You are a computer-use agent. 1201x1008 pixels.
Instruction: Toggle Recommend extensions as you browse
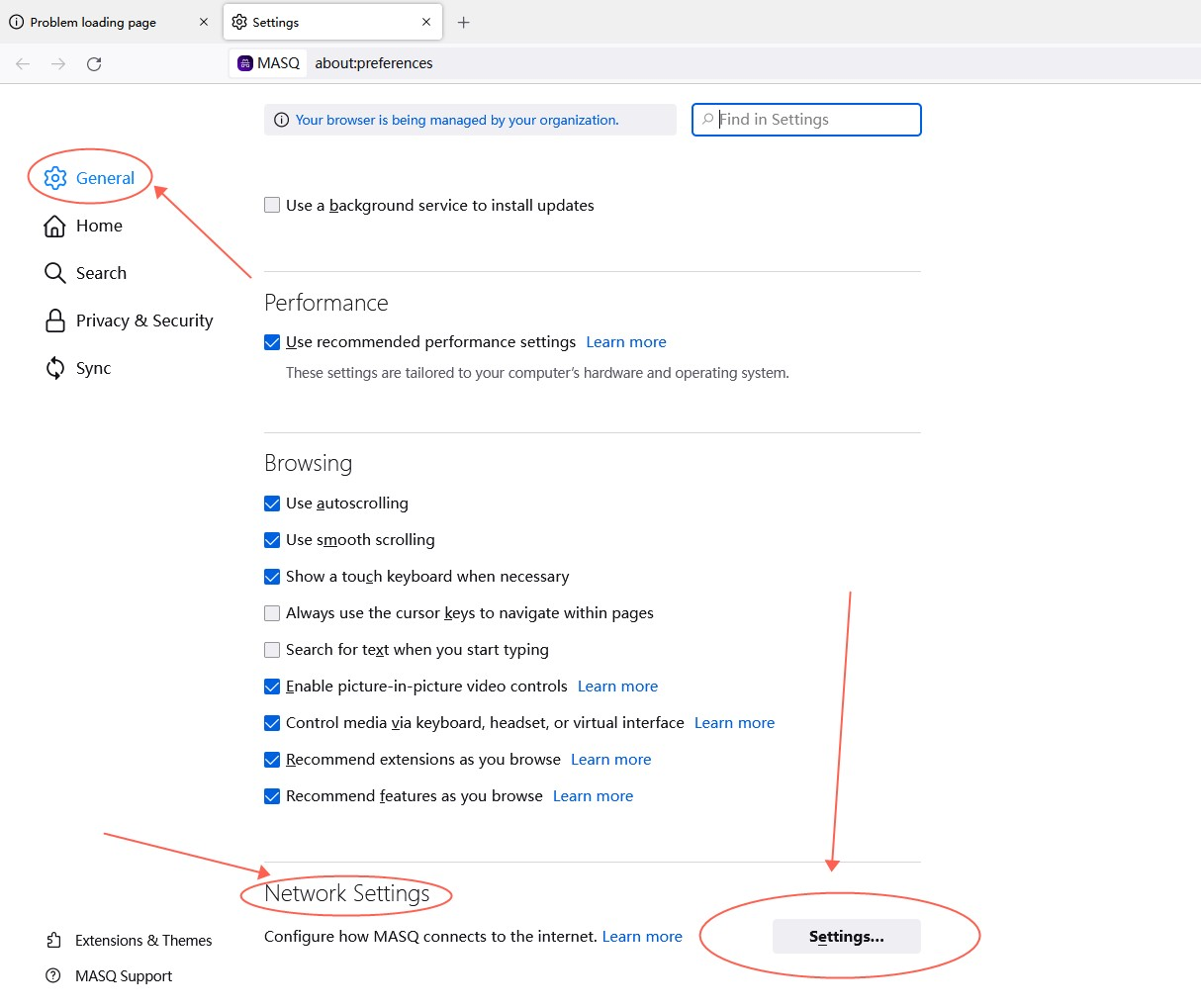(272, 760)
